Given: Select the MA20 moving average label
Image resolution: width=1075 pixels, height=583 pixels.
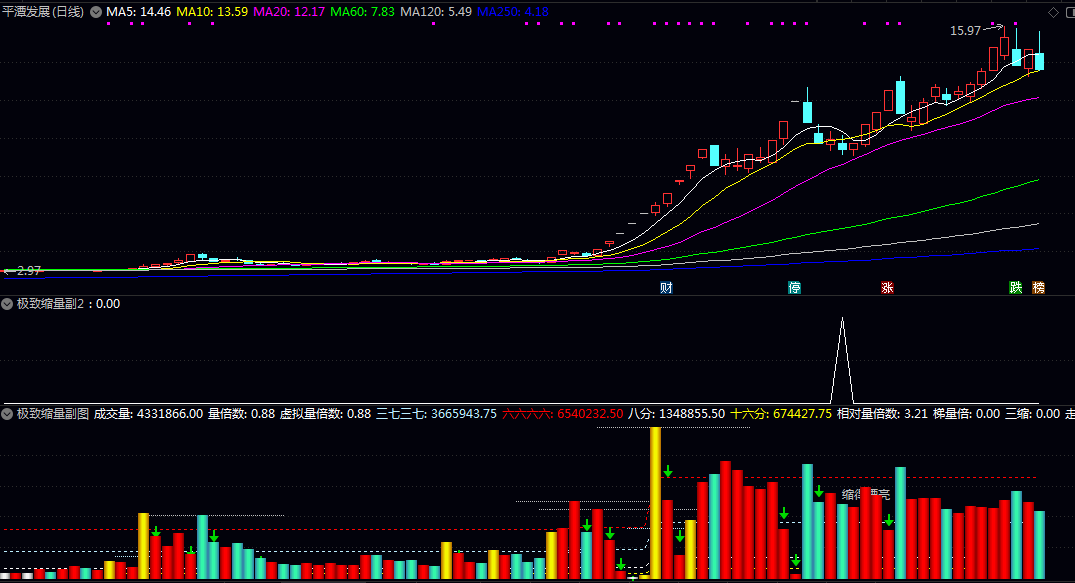Looking at the screenshot, I should 288,12.
